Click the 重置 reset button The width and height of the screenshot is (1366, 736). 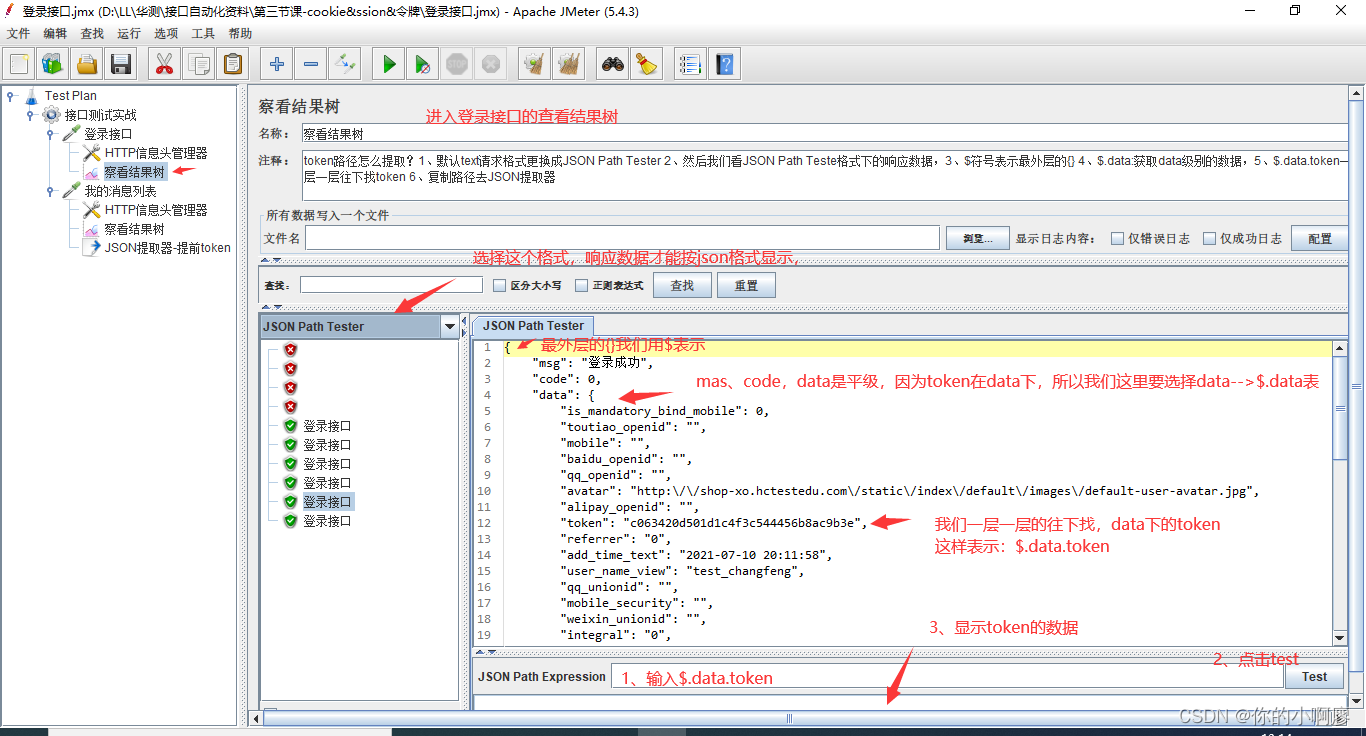746,285
